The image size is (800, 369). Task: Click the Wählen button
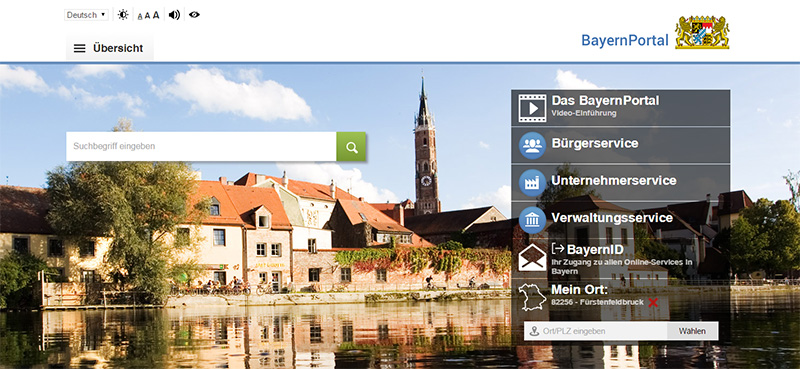(x=692, y=331)
